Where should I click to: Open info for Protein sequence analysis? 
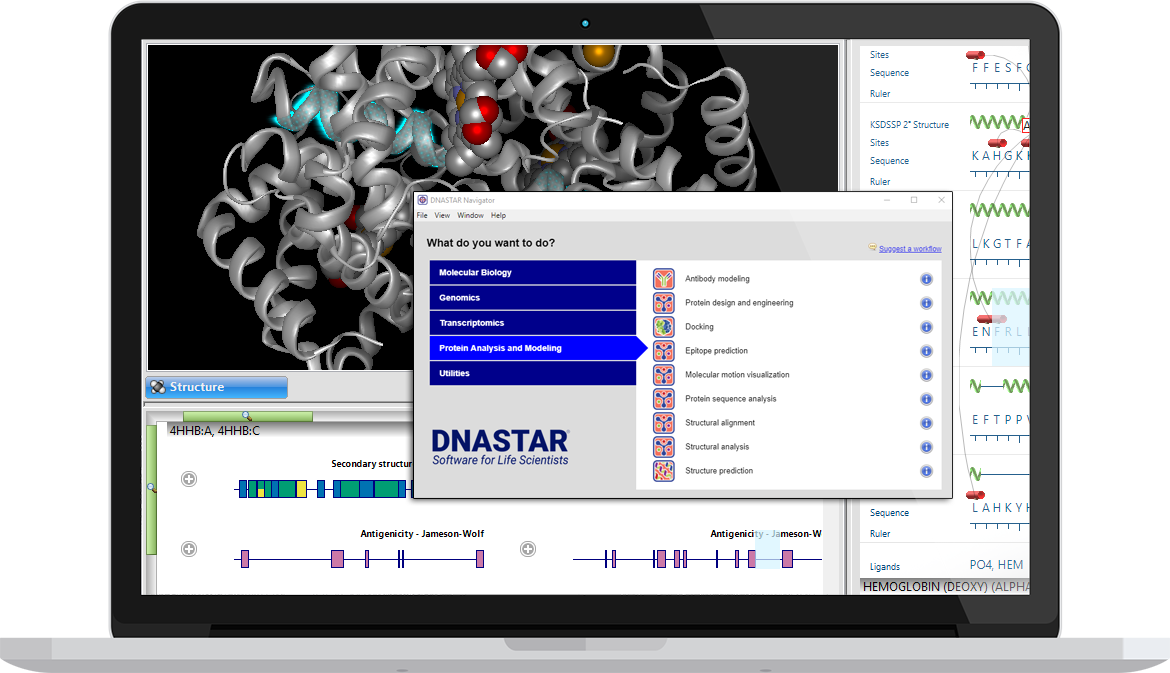coord(926,399)
